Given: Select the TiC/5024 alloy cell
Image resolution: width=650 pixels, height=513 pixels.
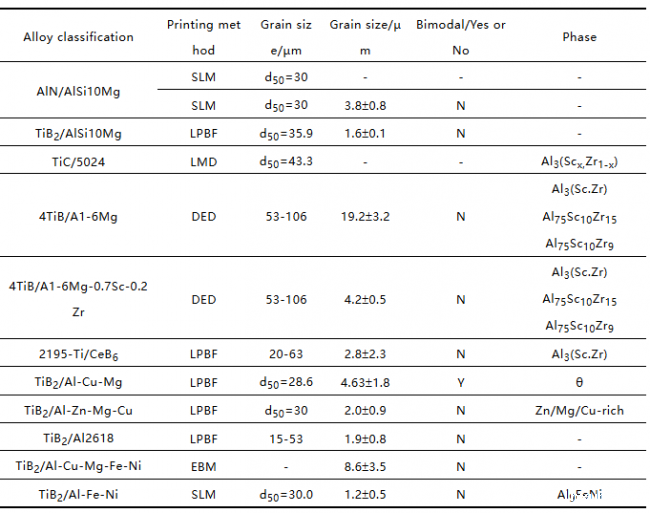Looking at the screenshot, I should point(78,162).
